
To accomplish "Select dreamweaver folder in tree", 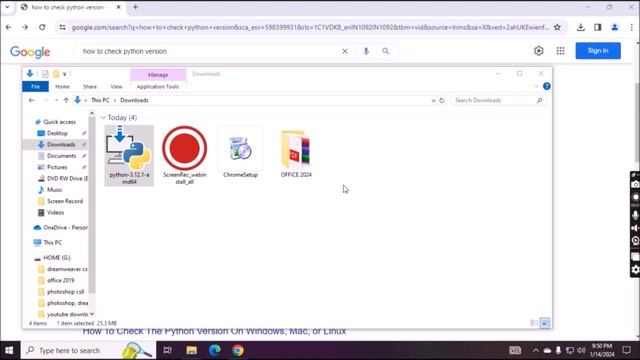I will tap(67, 269).
